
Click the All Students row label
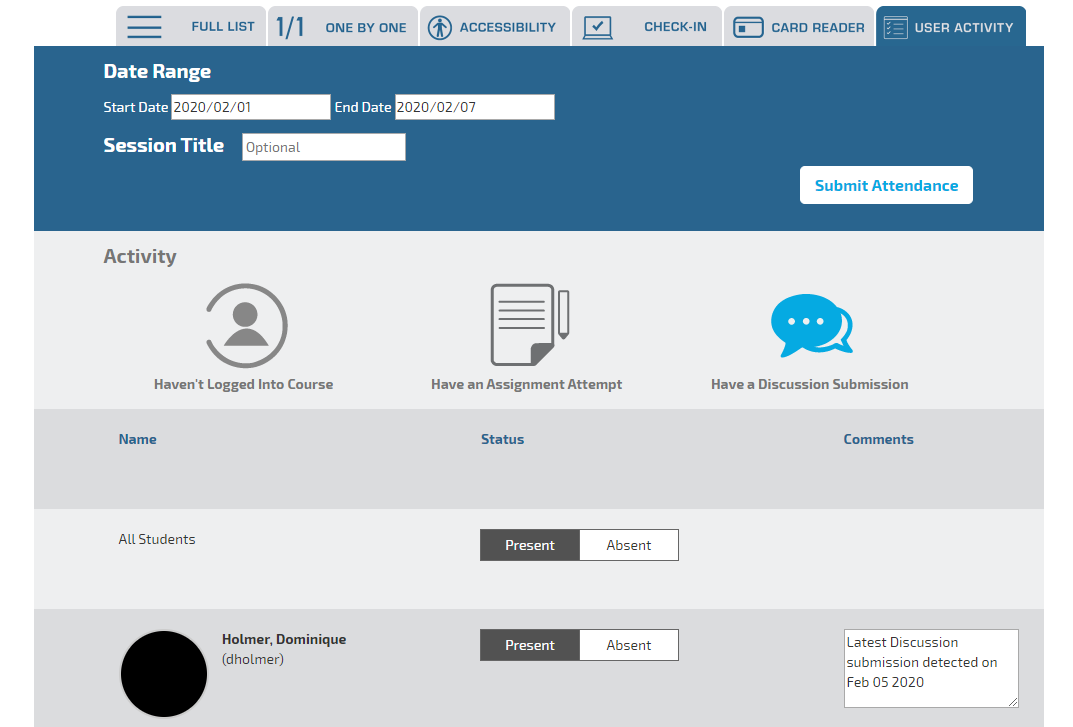(x=157, y=539)
